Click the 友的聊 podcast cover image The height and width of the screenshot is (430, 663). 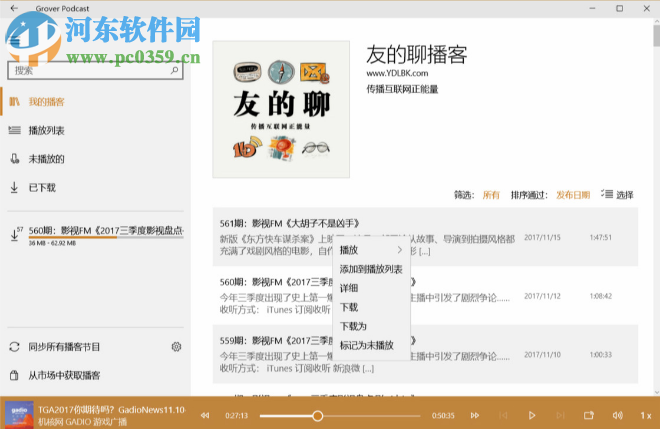click(x=281, y=109)
